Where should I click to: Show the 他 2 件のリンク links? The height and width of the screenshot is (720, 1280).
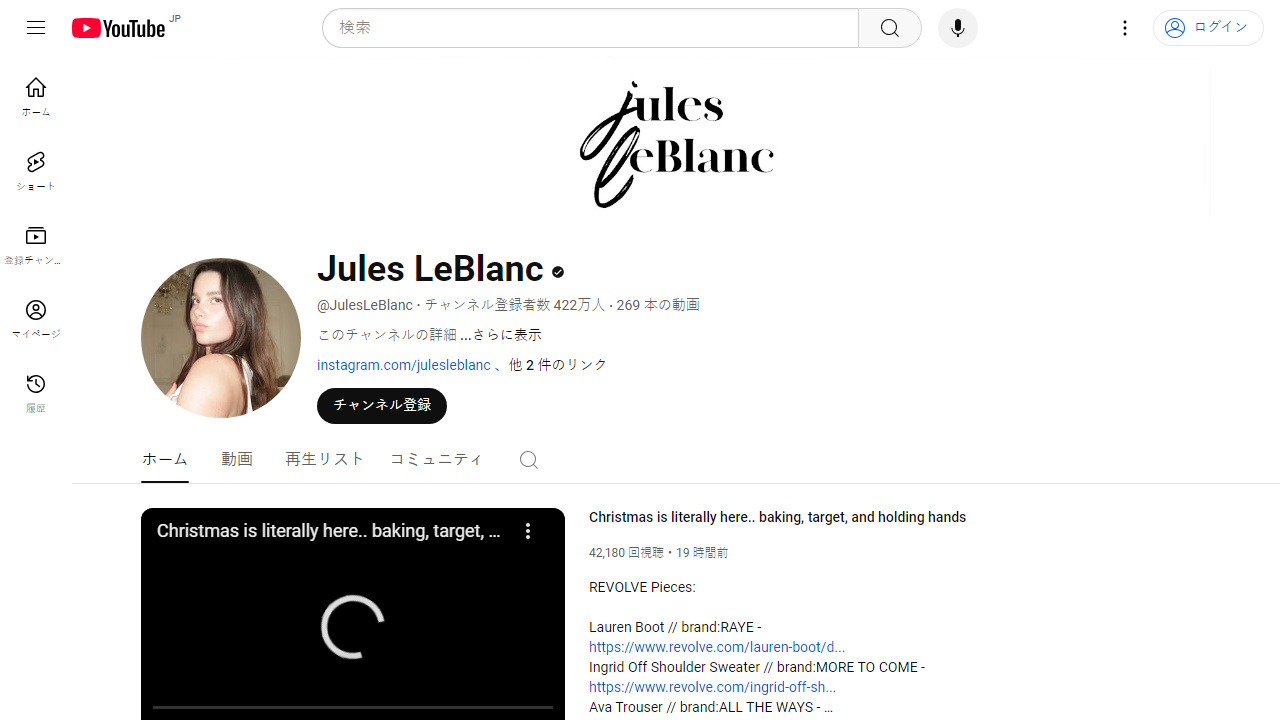point(558,365)
